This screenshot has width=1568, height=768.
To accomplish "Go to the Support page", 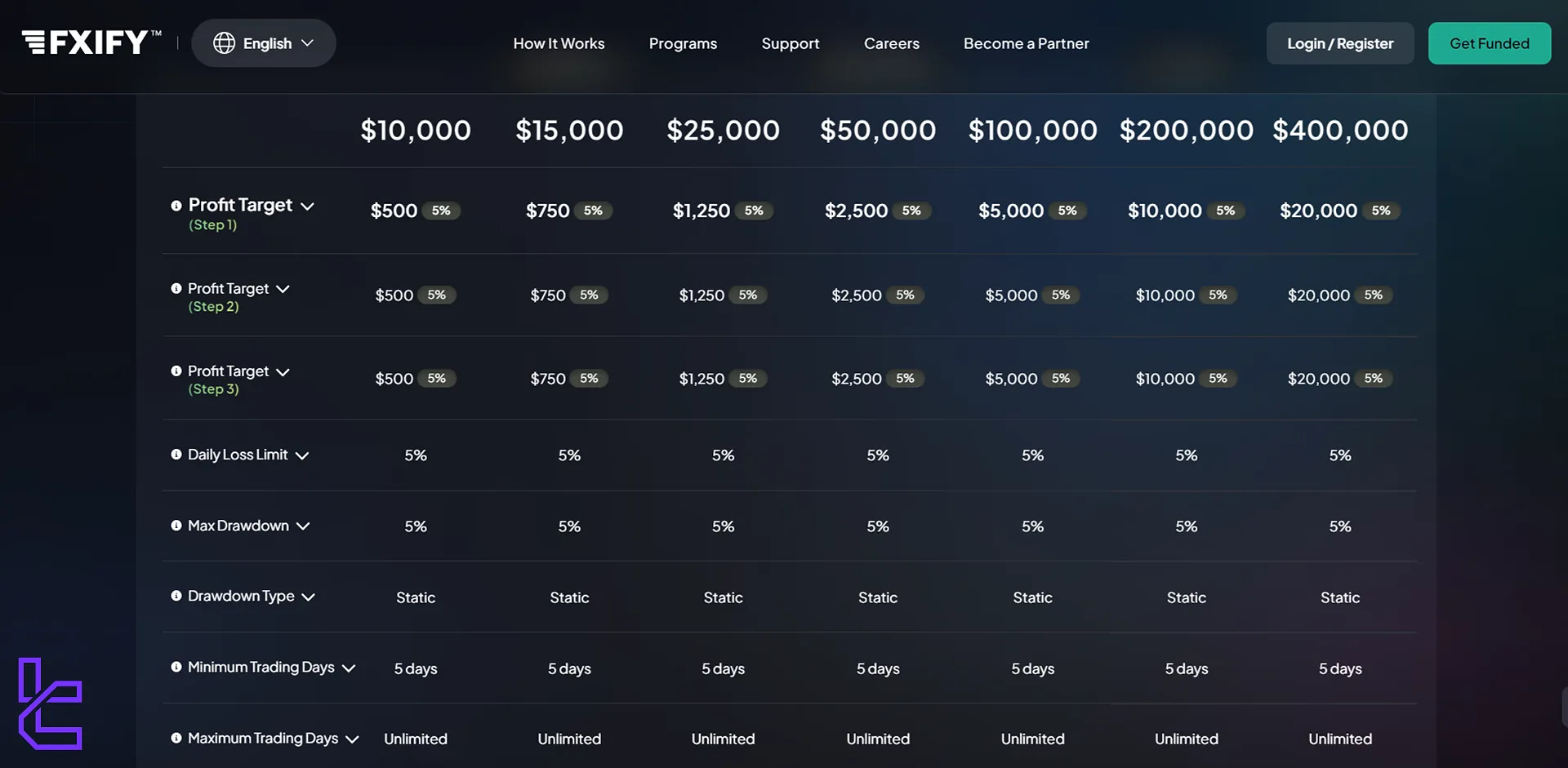I will (790, 43).
